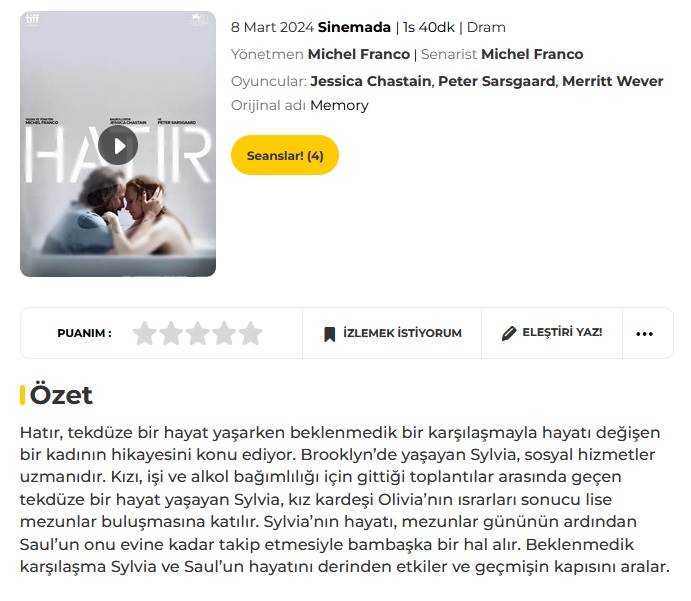Open the Hatır movie poster image
Viewport: 691px width, 601px height.
tap(118, 144)
